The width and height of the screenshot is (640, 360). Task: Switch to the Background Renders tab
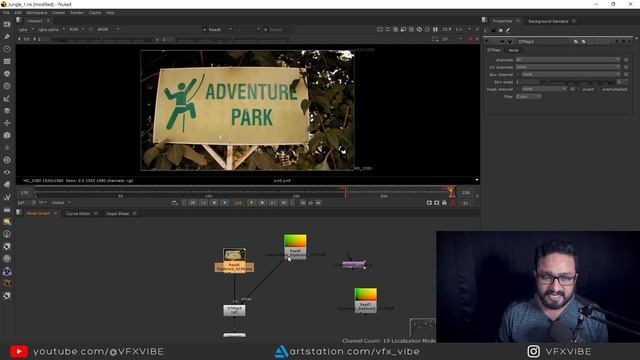[548, 21]
